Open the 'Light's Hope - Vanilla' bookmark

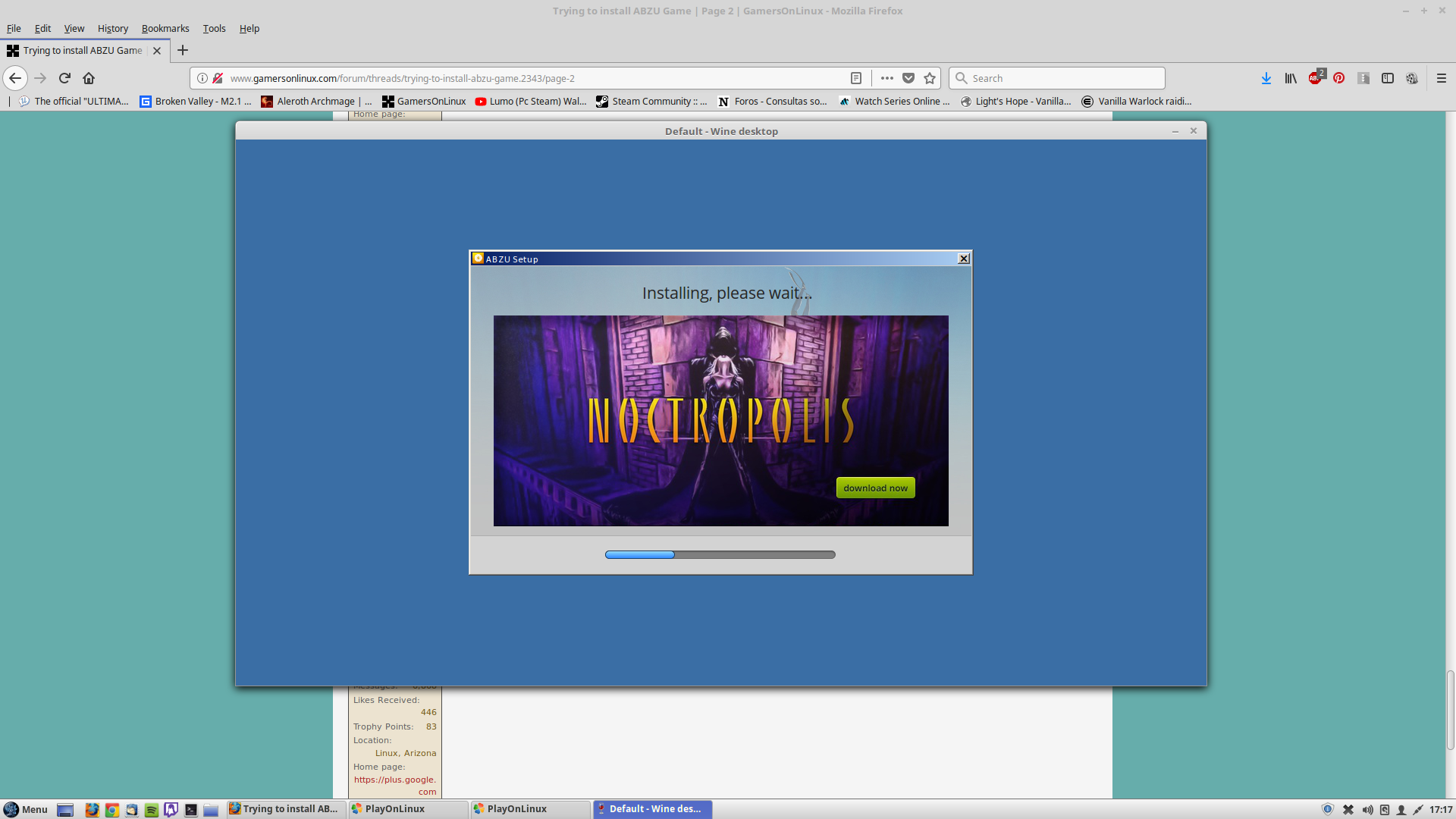pos(1016,101)
